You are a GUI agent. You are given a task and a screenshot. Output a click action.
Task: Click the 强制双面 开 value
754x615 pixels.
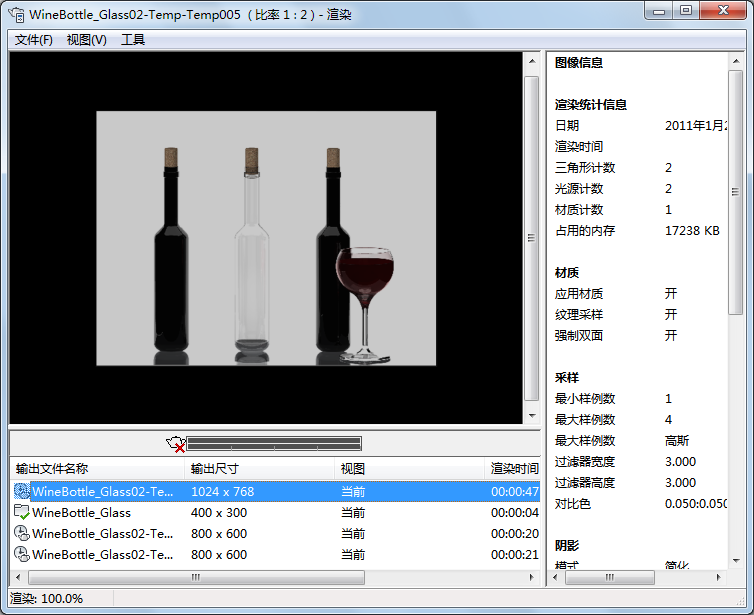pos(671,336)
